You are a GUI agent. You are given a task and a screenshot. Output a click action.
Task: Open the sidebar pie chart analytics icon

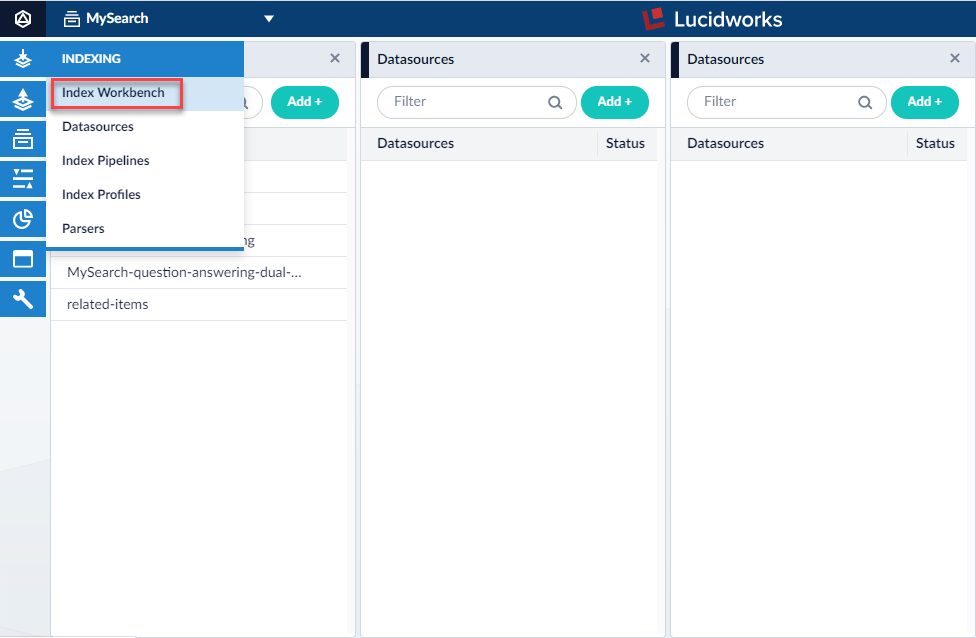click(x=23, y=218)
